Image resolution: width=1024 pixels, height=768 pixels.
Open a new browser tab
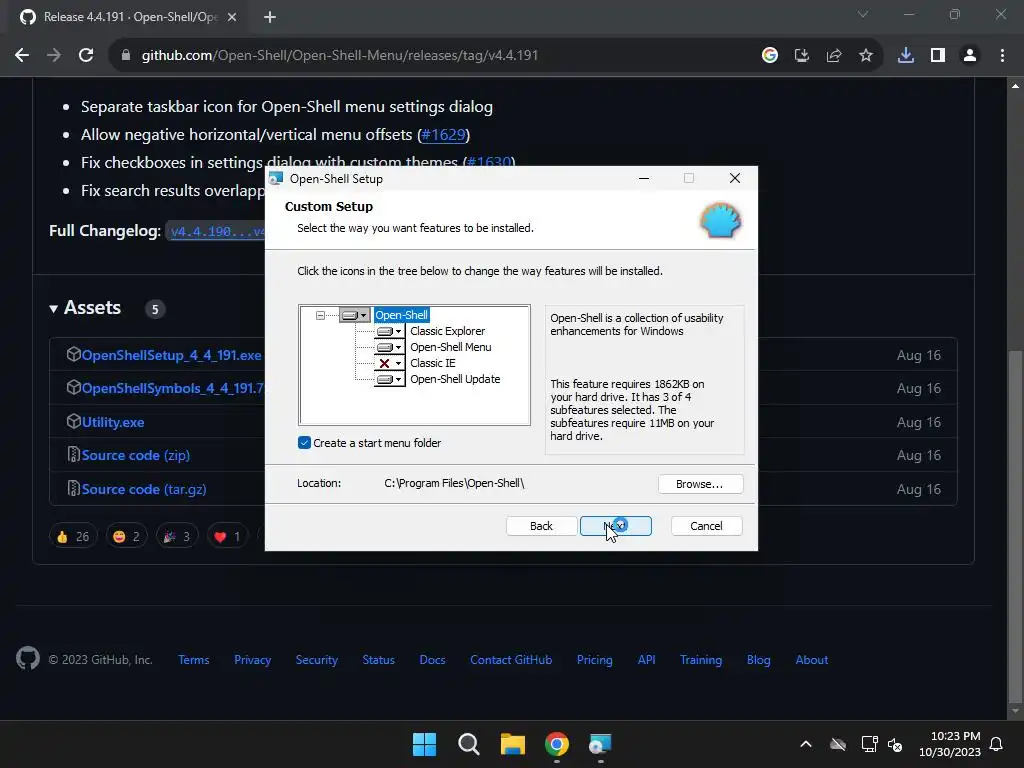[270, 18]
